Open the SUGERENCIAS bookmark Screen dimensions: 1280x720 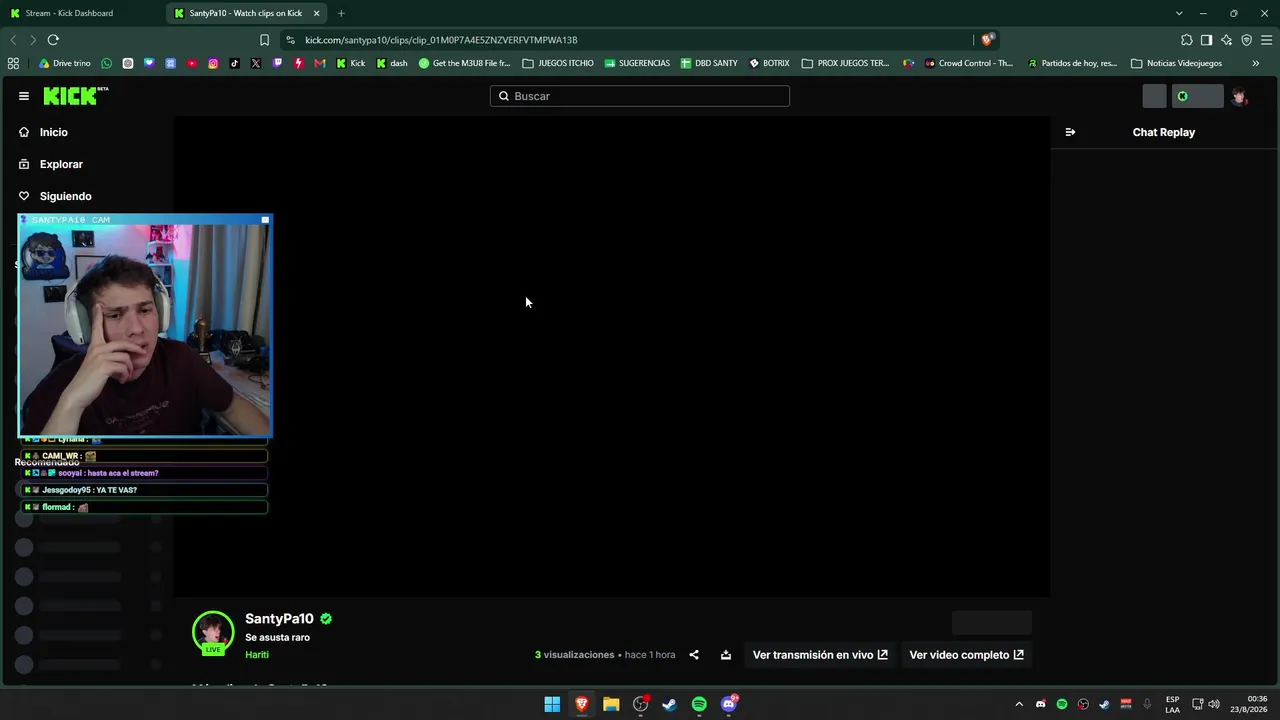pyautogui.click(x=637, y=63)
